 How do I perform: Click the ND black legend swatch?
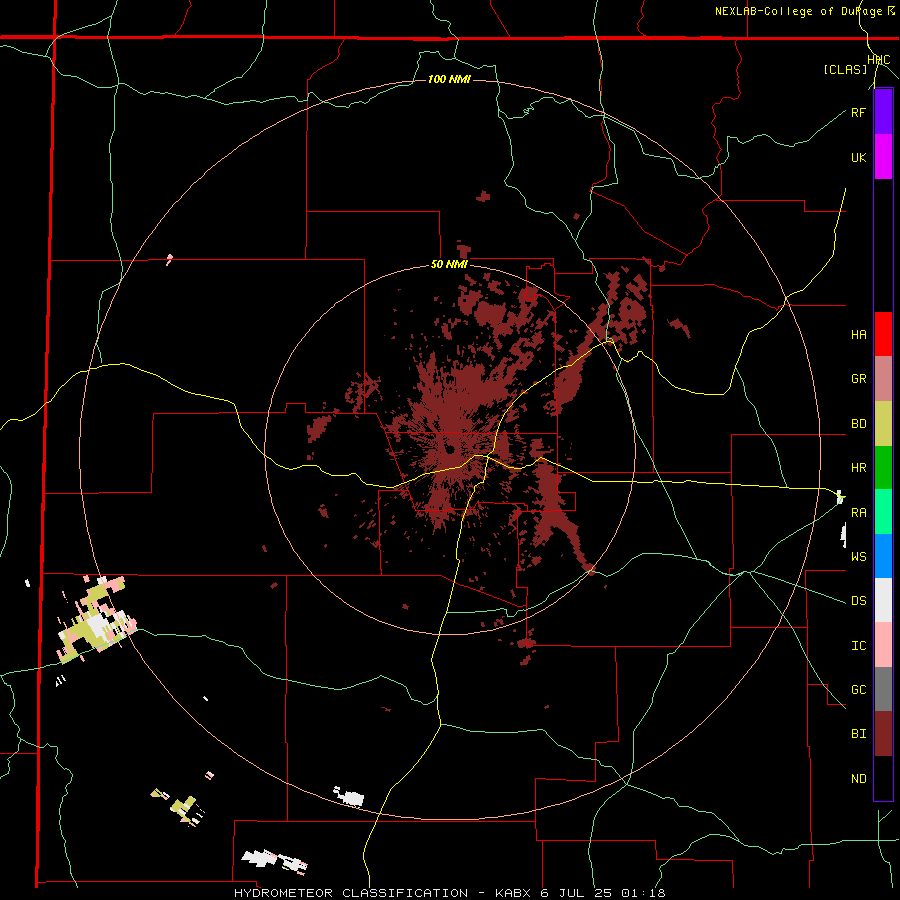883,778
